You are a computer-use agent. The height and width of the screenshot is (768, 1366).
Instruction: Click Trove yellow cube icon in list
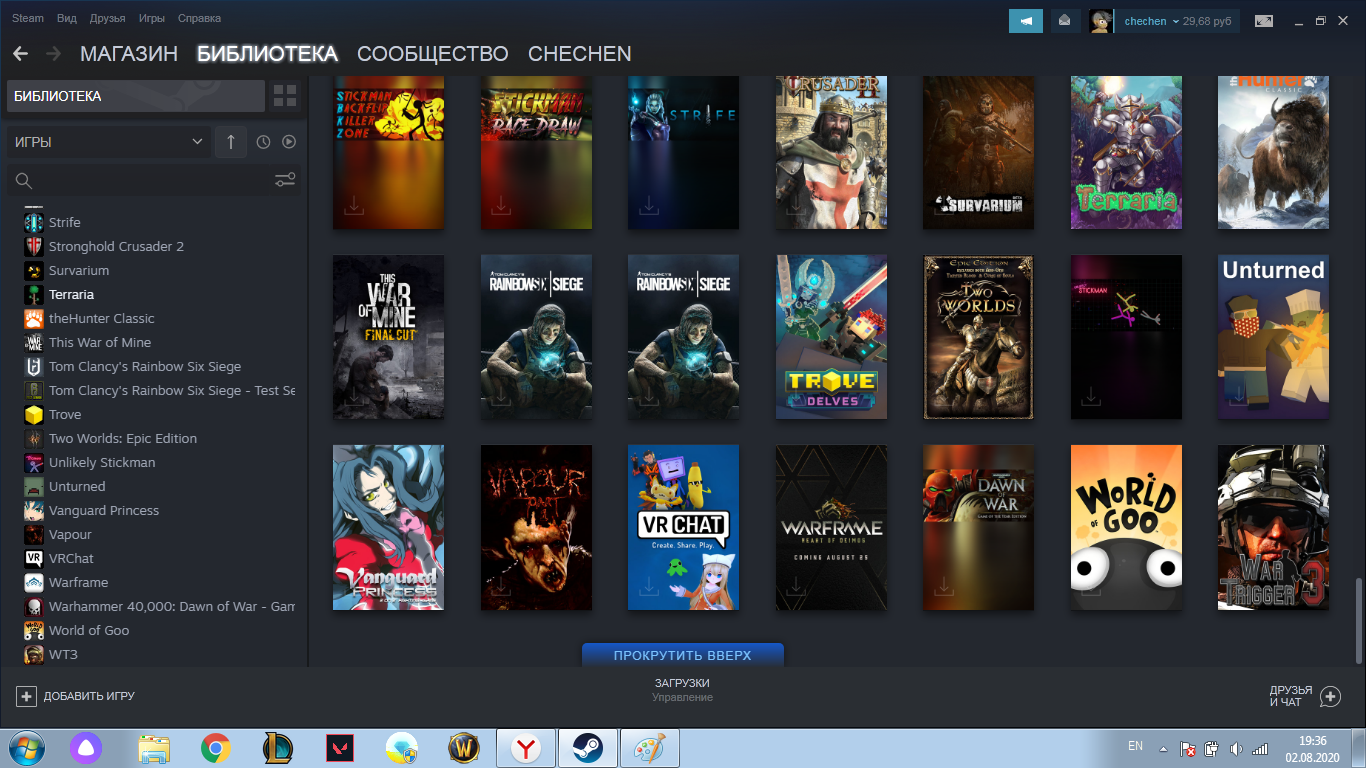coord(34,414)
